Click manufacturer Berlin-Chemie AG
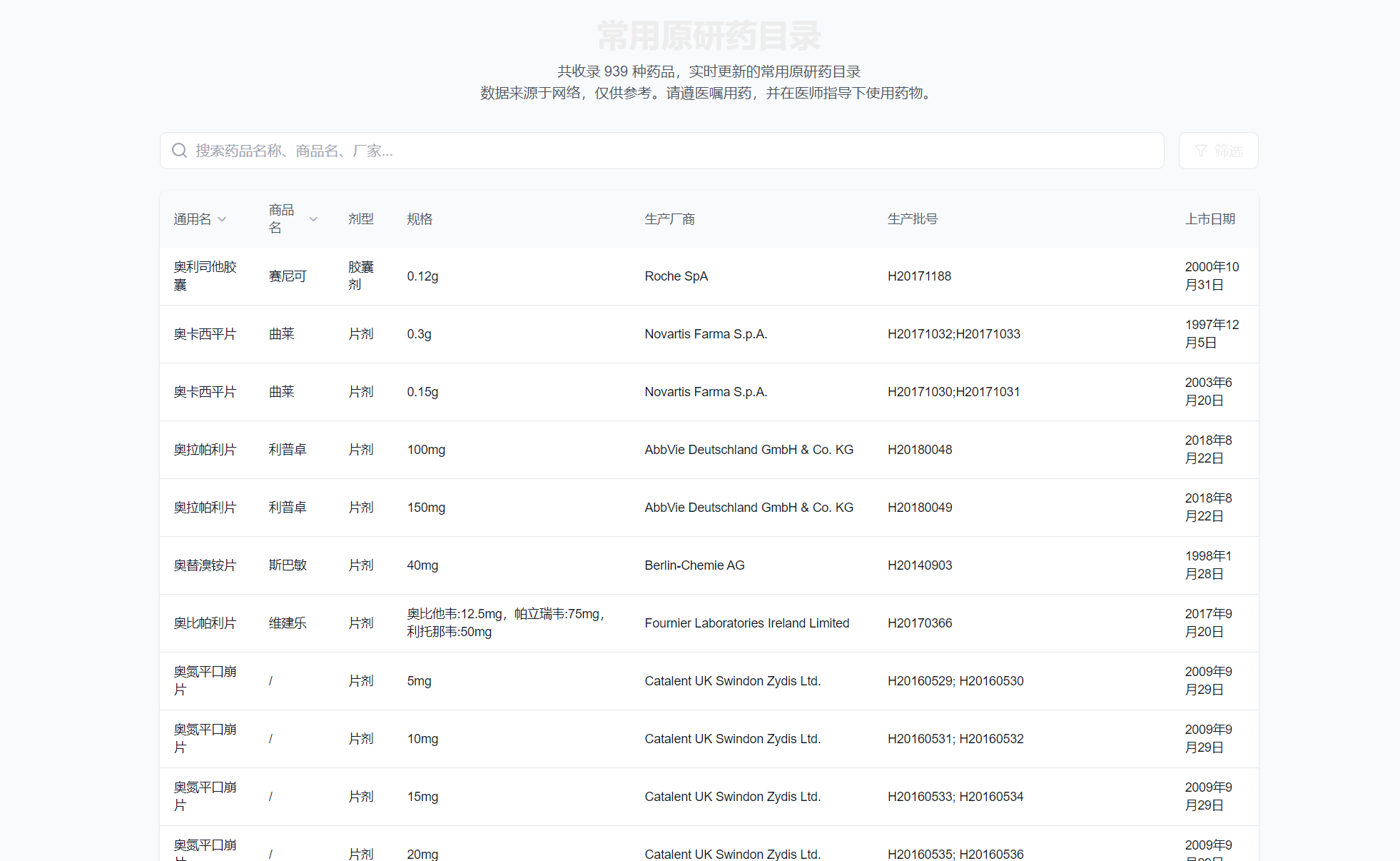Screen dimensions: 1400x861 694,565
